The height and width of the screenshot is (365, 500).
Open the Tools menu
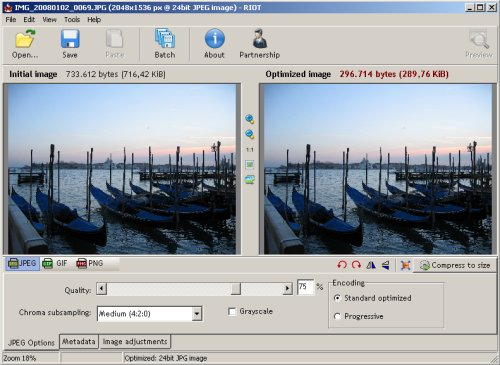click(72, 20)
